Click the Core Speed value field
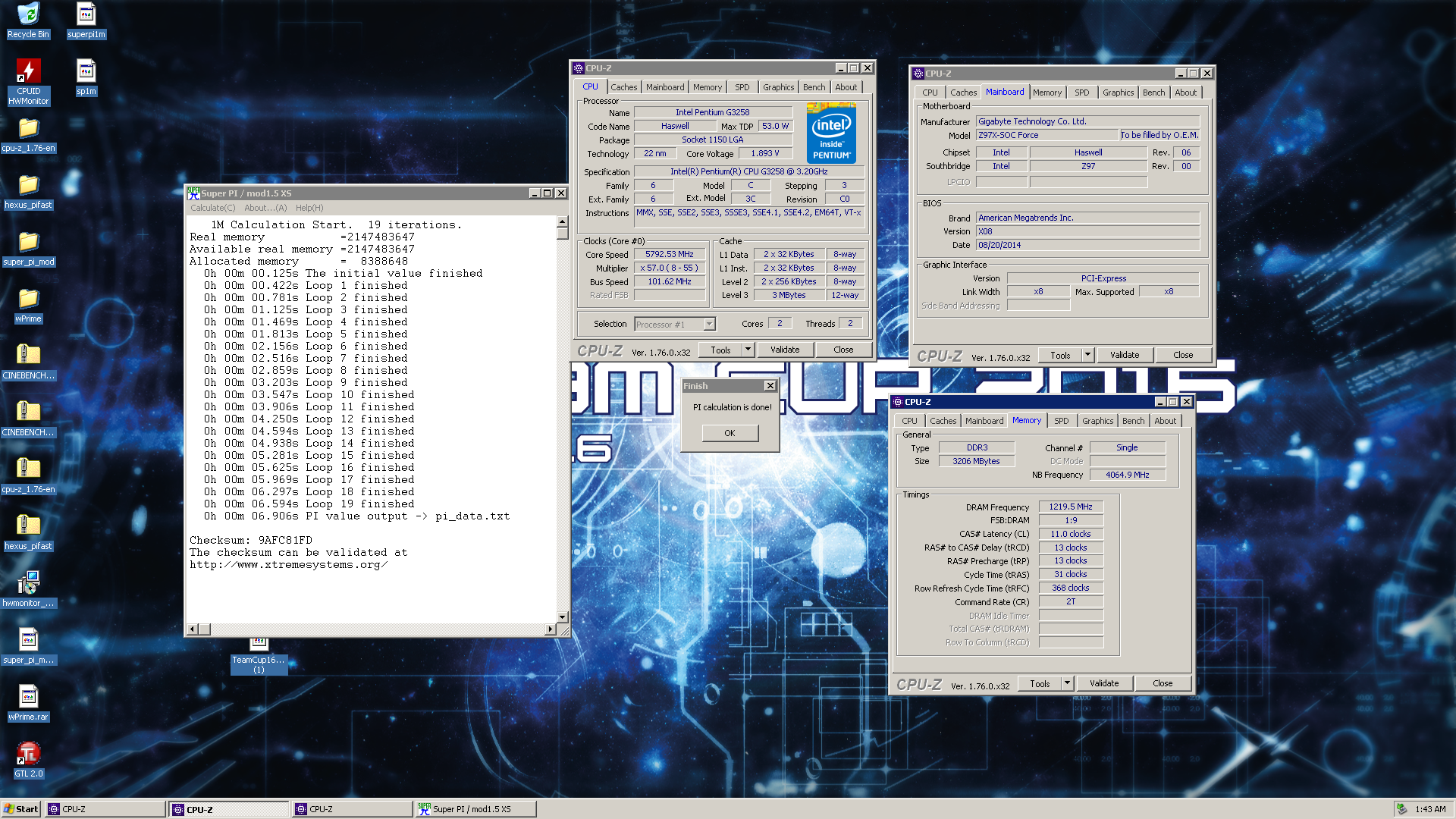 click(670, 254)
